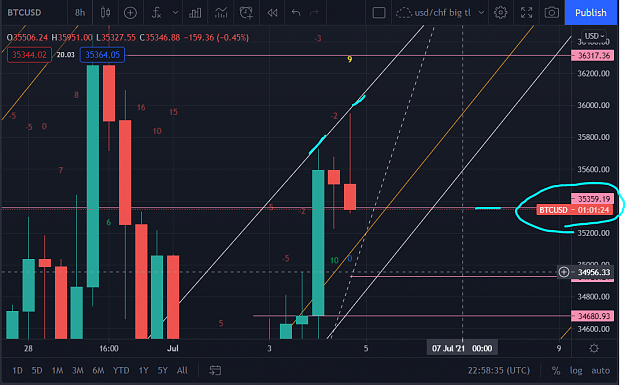Image resolution: width=625 pixels, height=385 pixels.
Task: Set the range to 5Y
Action: (163, 371)
